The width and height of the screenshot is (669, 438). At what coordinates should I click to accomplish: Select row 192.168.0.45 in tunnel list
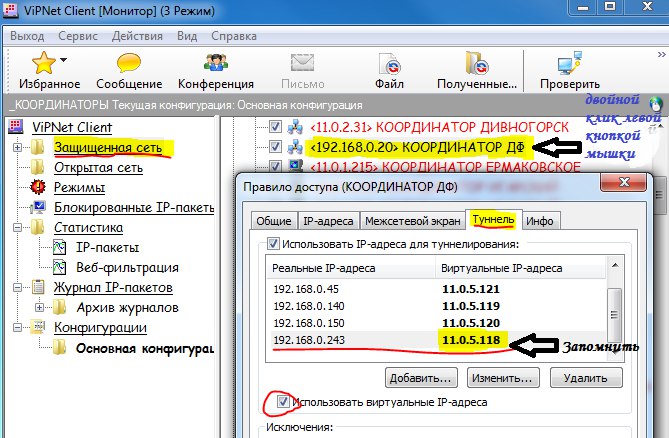point(436,289)
